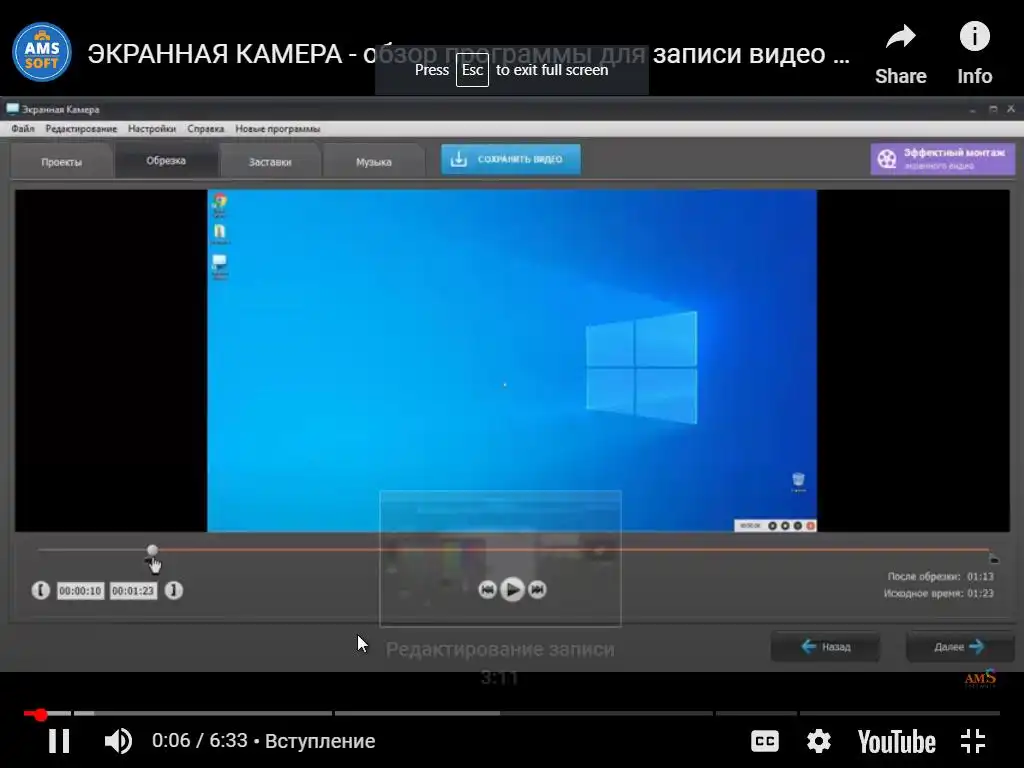Mute the video with speaker icon
This screenshot has height=768, width=1024.
tap(118, 741)
